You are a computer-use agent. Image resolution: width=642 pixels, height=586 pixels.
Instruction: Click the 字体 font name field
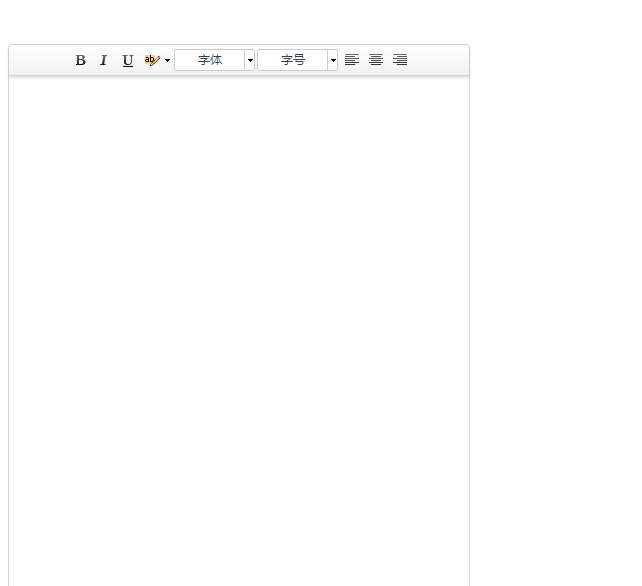point(210,60)
